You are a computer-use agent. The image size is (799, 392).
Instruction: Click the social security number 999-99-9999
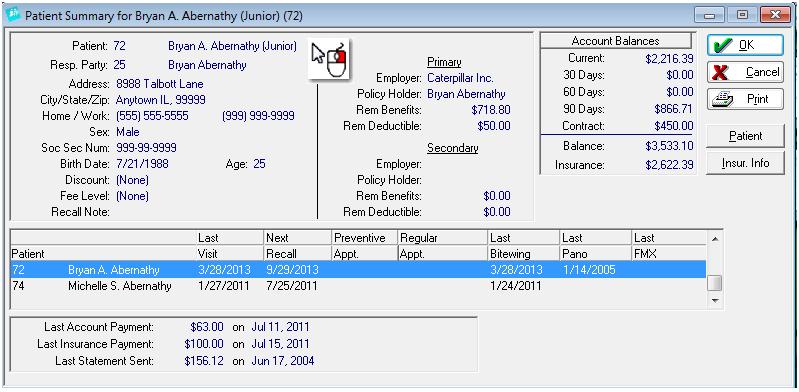point(146,148)
